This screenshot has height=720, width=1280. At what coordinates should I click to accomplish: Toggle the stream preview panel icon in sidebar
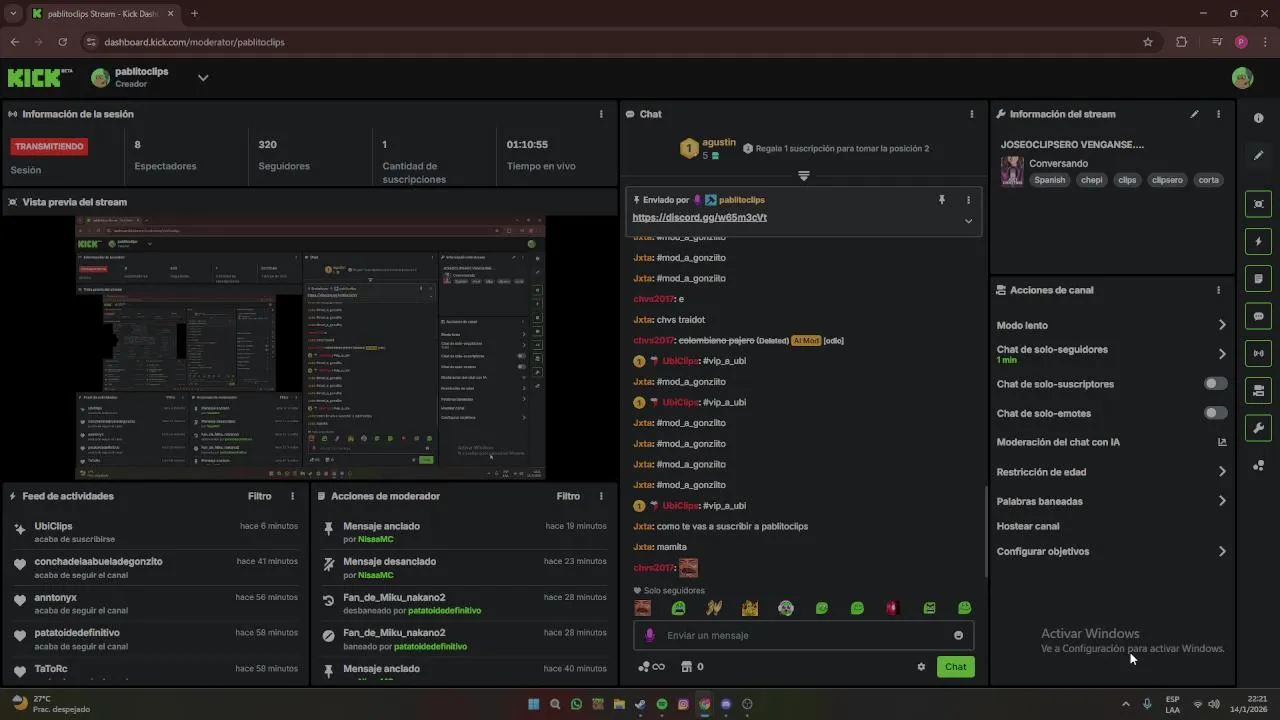[1258, 204]
